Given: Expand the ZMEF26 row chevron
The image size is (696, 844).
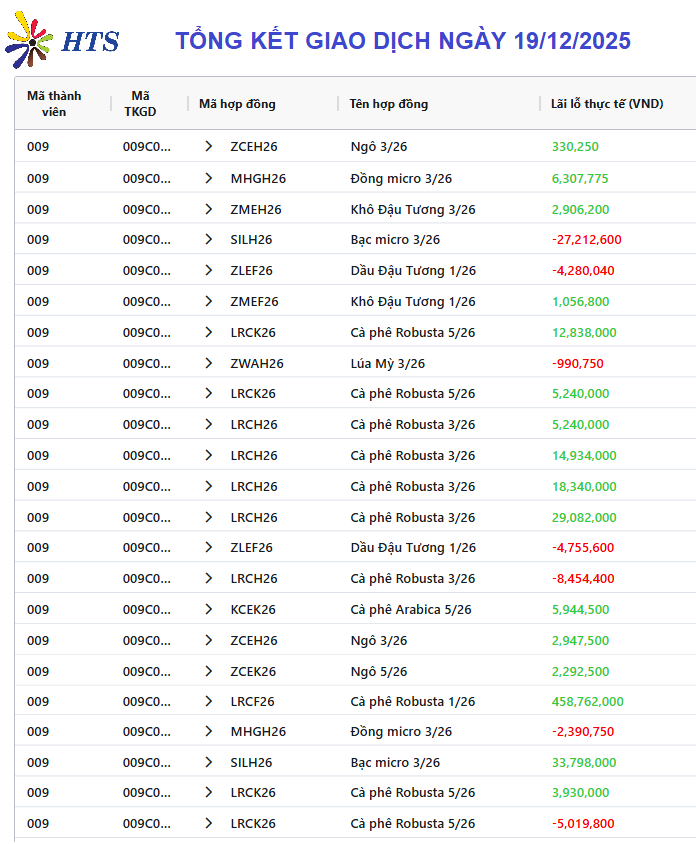Looking at the screenshot, I should click(x=209, y=301).
